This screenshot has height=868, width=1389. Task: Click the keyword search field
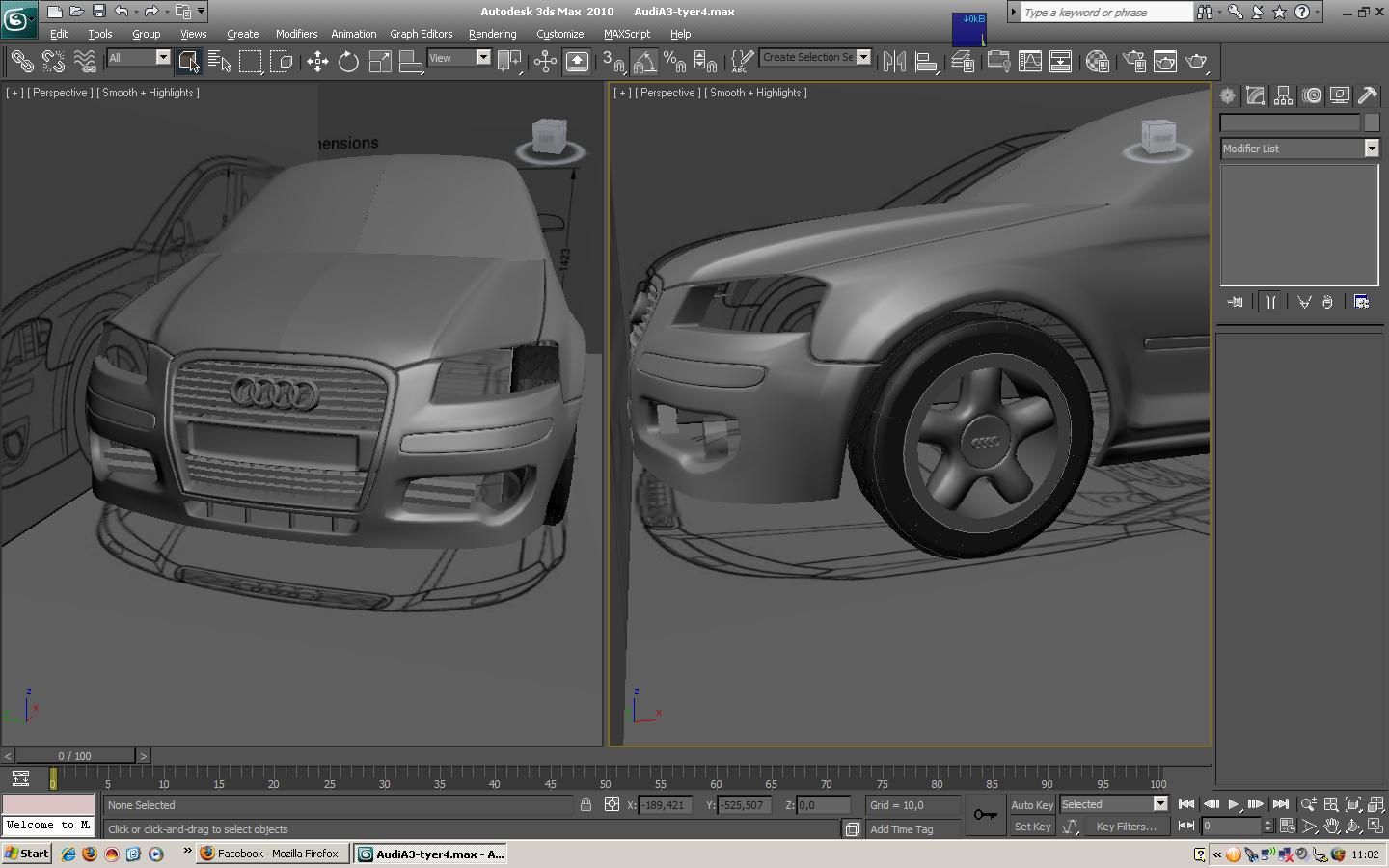pos(1107,12)
